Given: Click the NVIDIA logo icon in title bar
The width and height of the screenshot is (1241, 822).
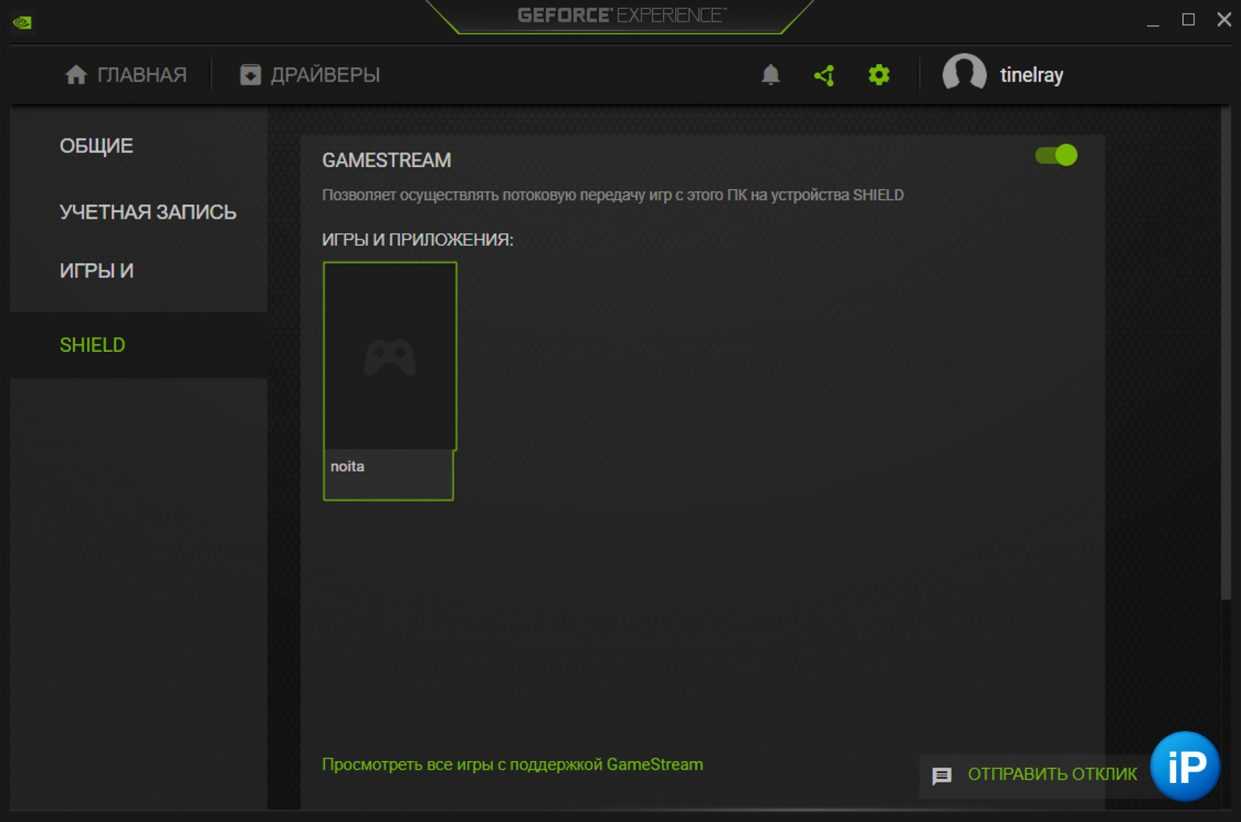Looking at the screenshot, I should [22, 21].
